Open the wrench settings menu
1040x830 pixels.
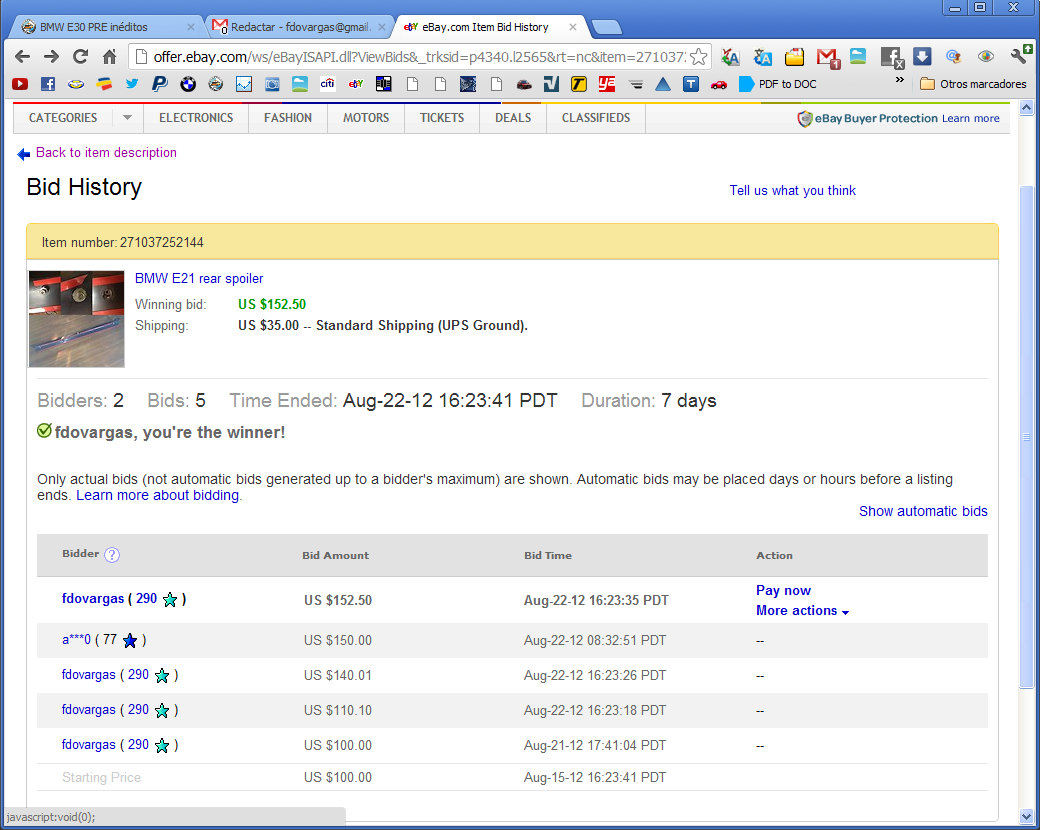click(1021, 56)
